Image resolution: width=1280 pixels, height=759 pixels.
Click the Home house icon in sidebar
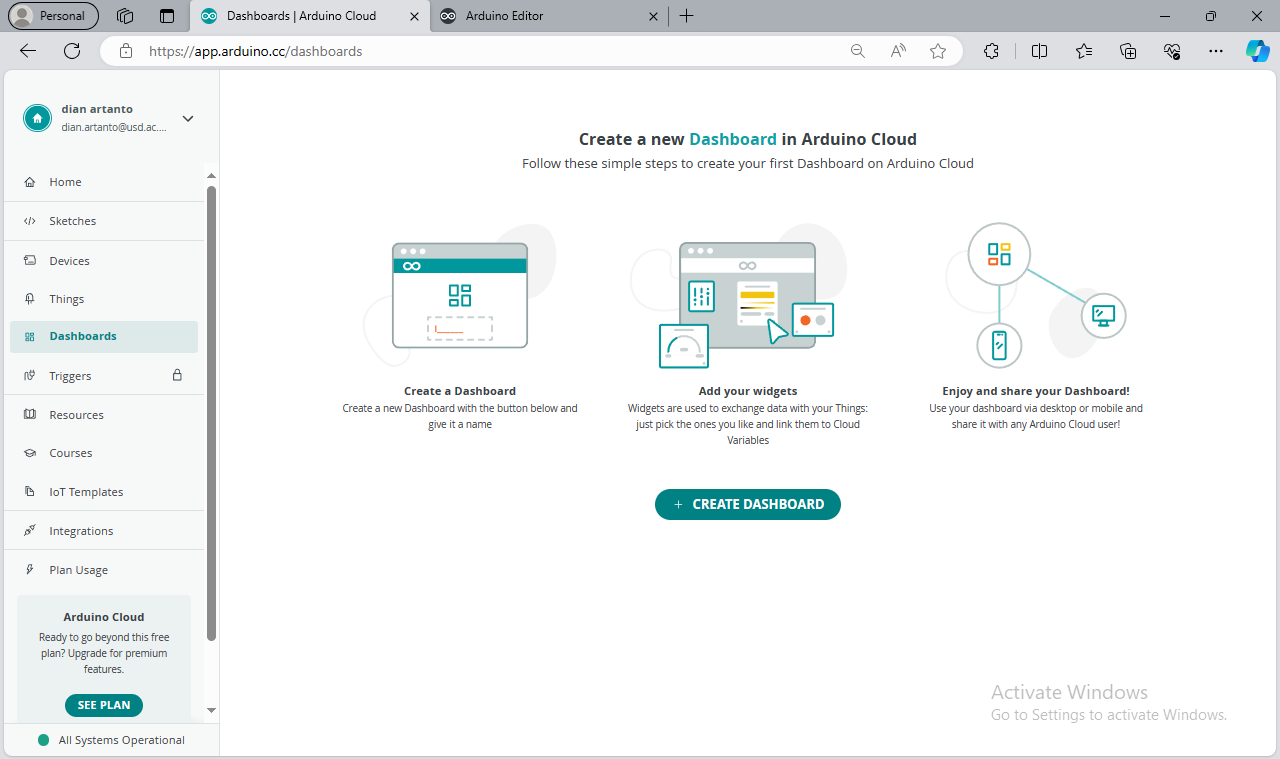pos(30,182)
